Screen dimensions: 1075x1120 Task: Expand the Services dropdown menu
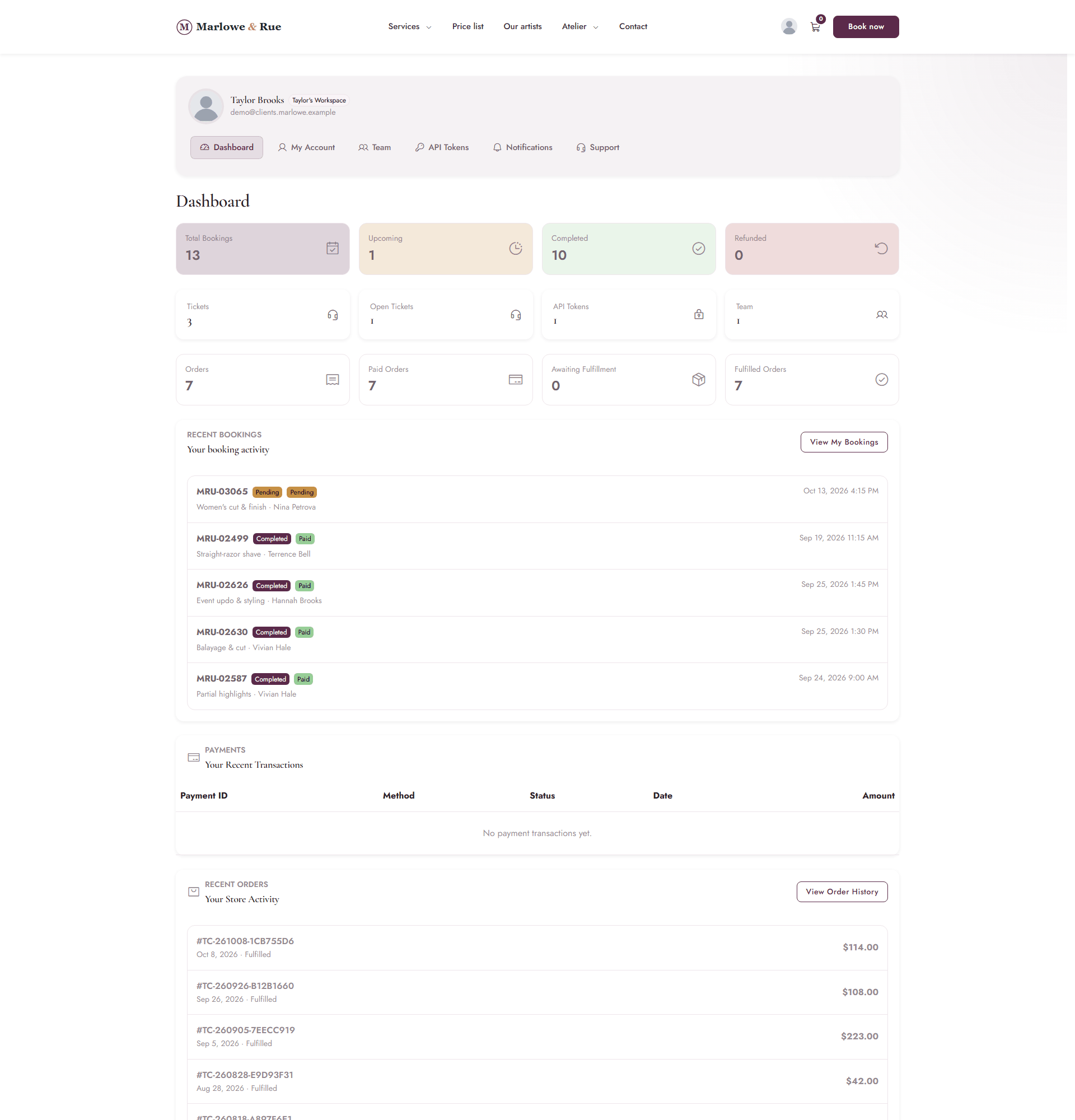click(409, 27)
